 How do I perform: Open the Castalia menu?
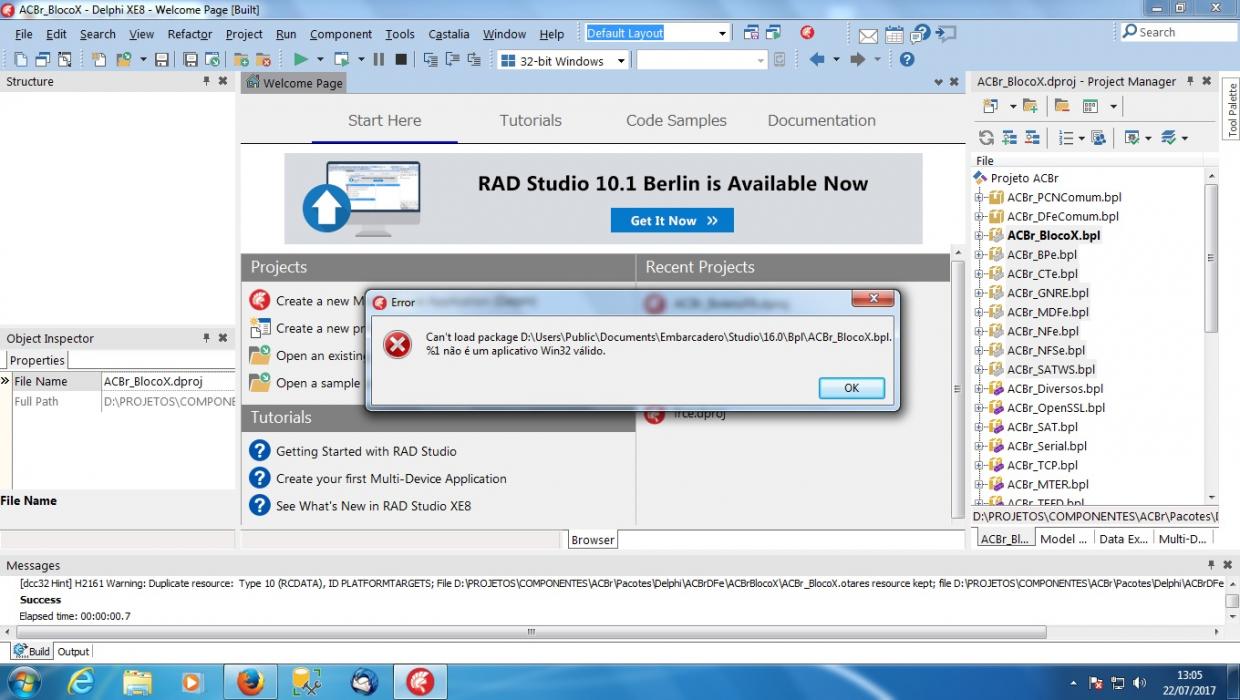click(449, 34)
